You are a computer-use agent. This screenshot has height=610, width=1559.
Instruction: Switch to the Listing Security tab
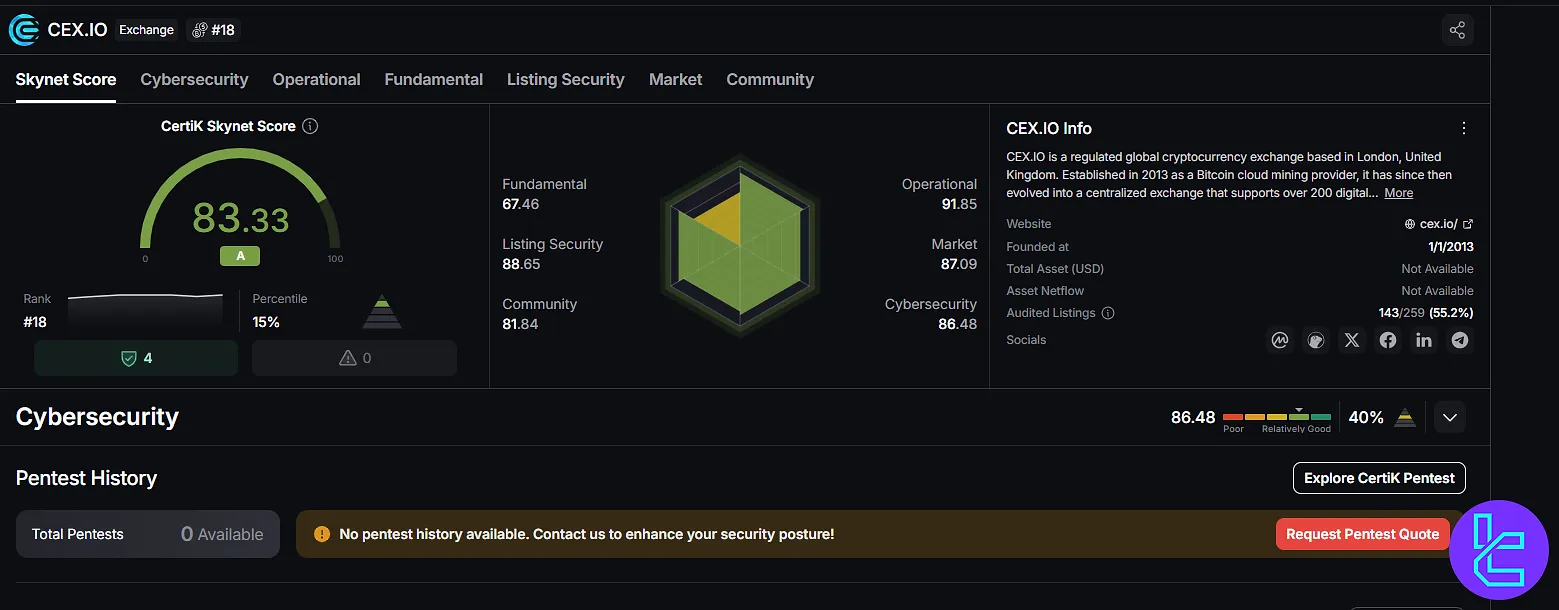coord(566,79)
